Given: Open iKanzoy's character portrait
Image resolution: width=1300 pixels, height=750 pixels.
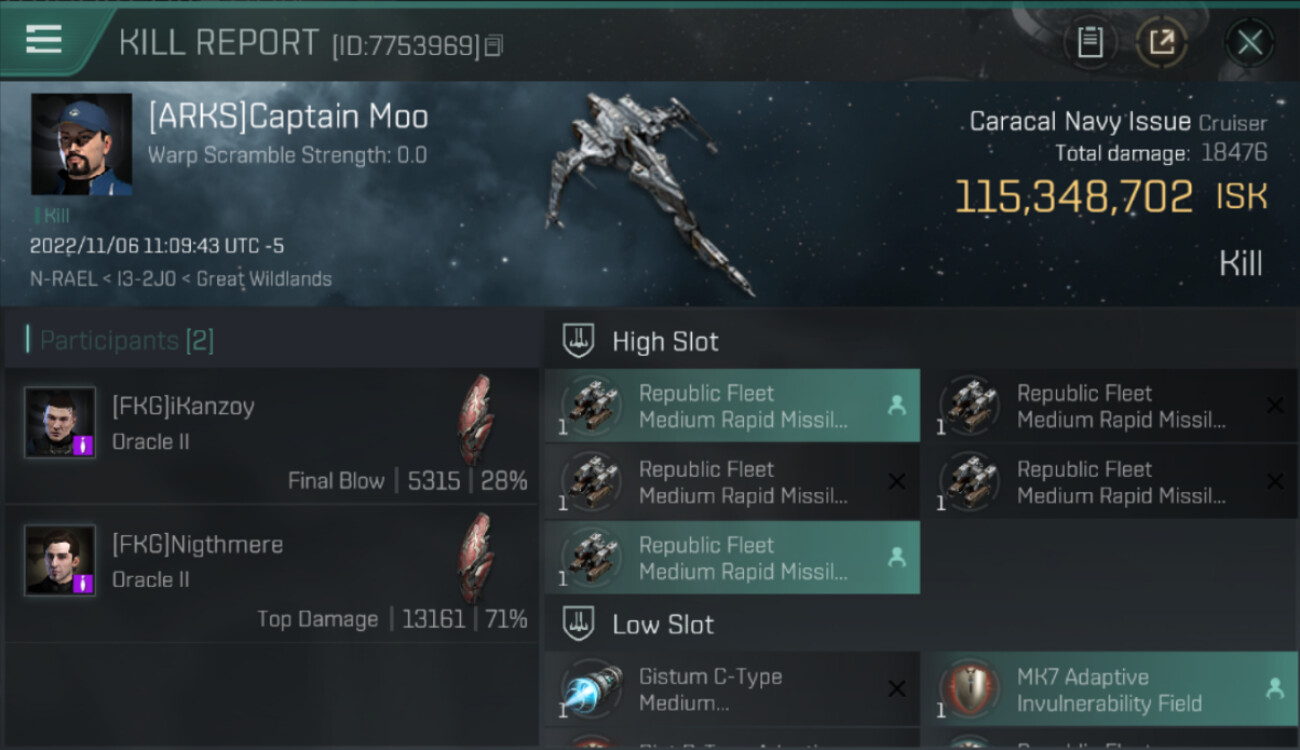Looking at the screenshot, I should 60,422.
